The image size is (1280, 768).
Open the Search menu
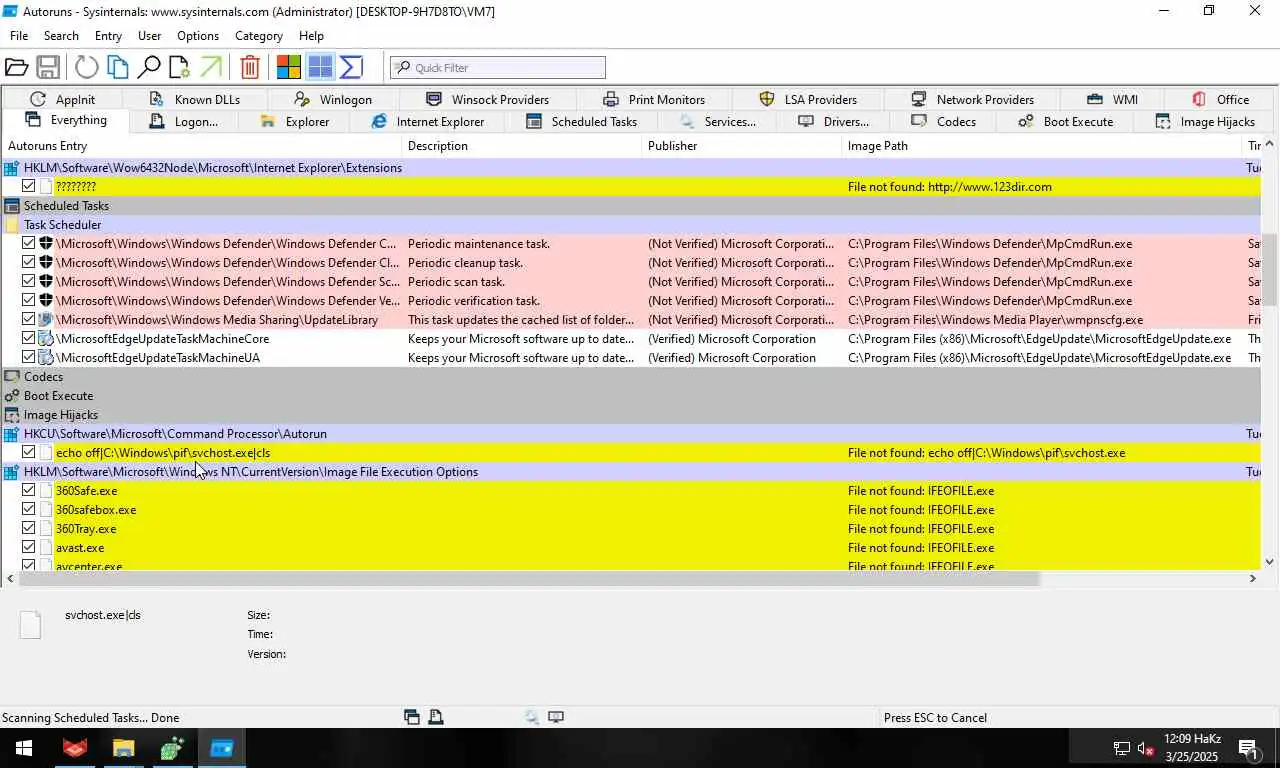61,35
